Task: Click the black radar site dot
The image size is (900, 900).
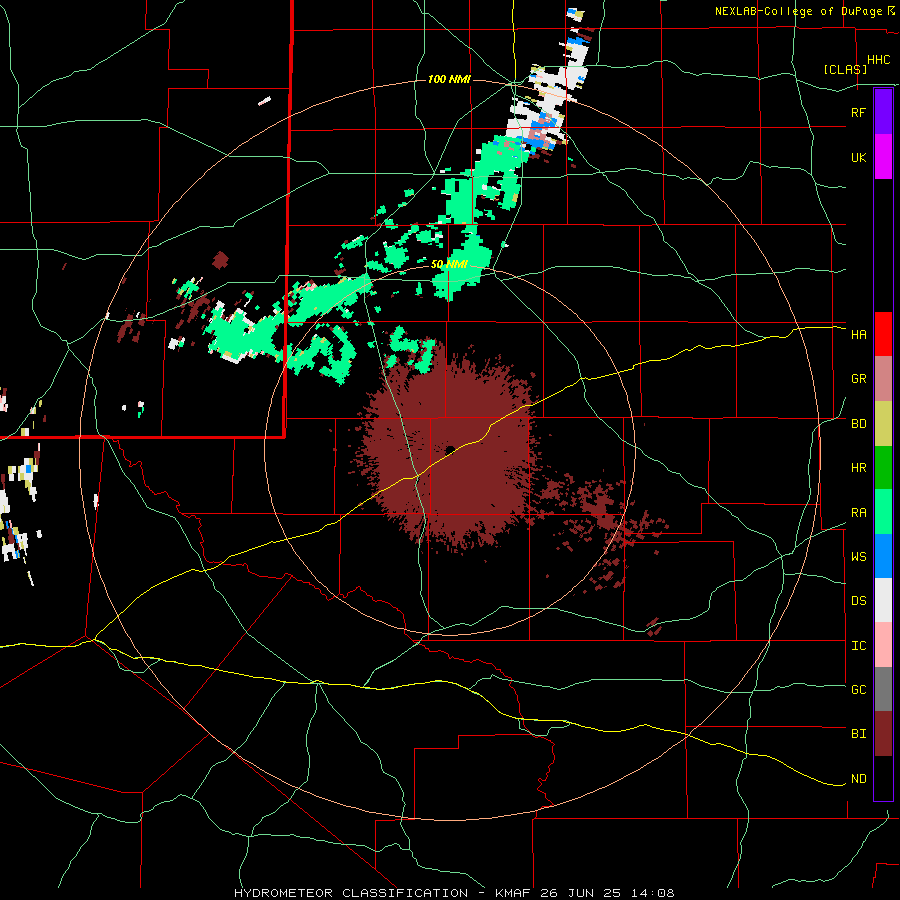Action: click(x=451, y=449)
